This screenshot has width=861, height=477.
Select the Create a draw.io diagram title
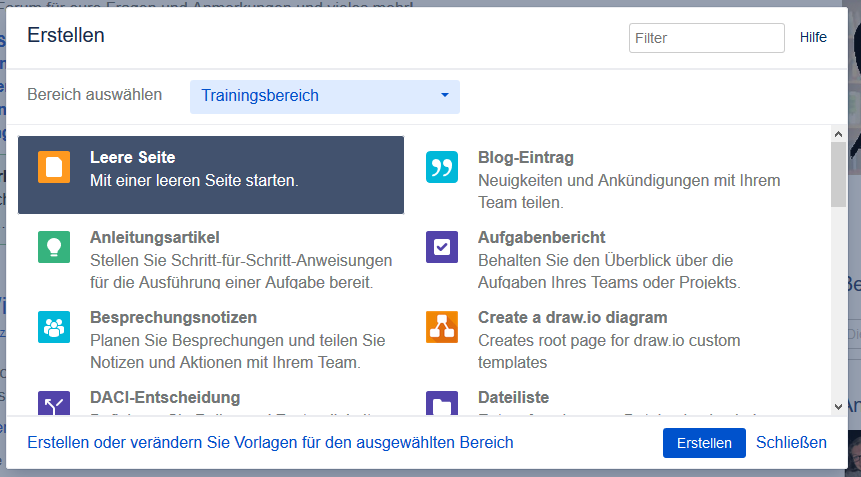pyautogui.click(x=573, y=317)
